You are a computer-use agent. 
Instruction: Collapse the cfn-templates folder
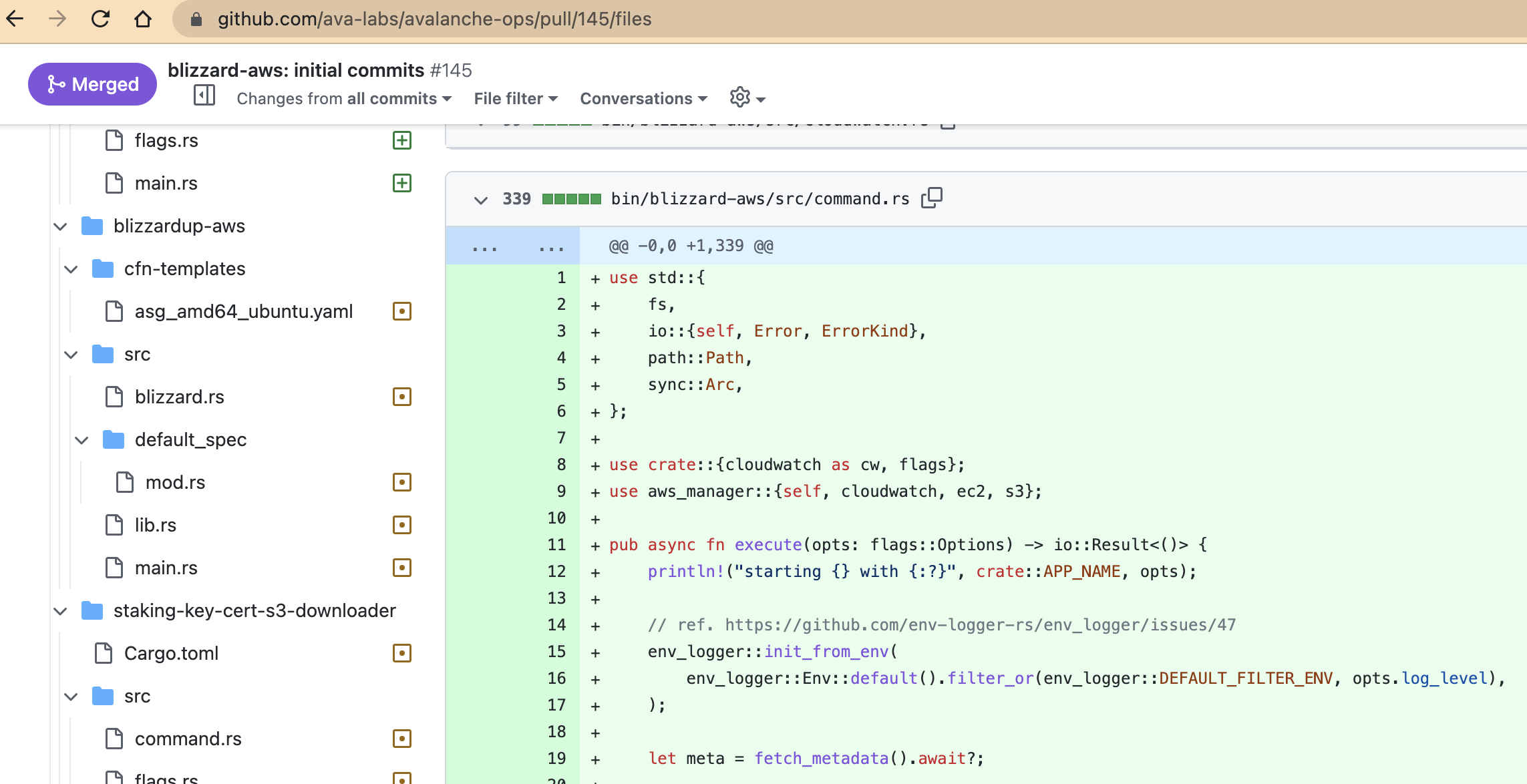71,269
